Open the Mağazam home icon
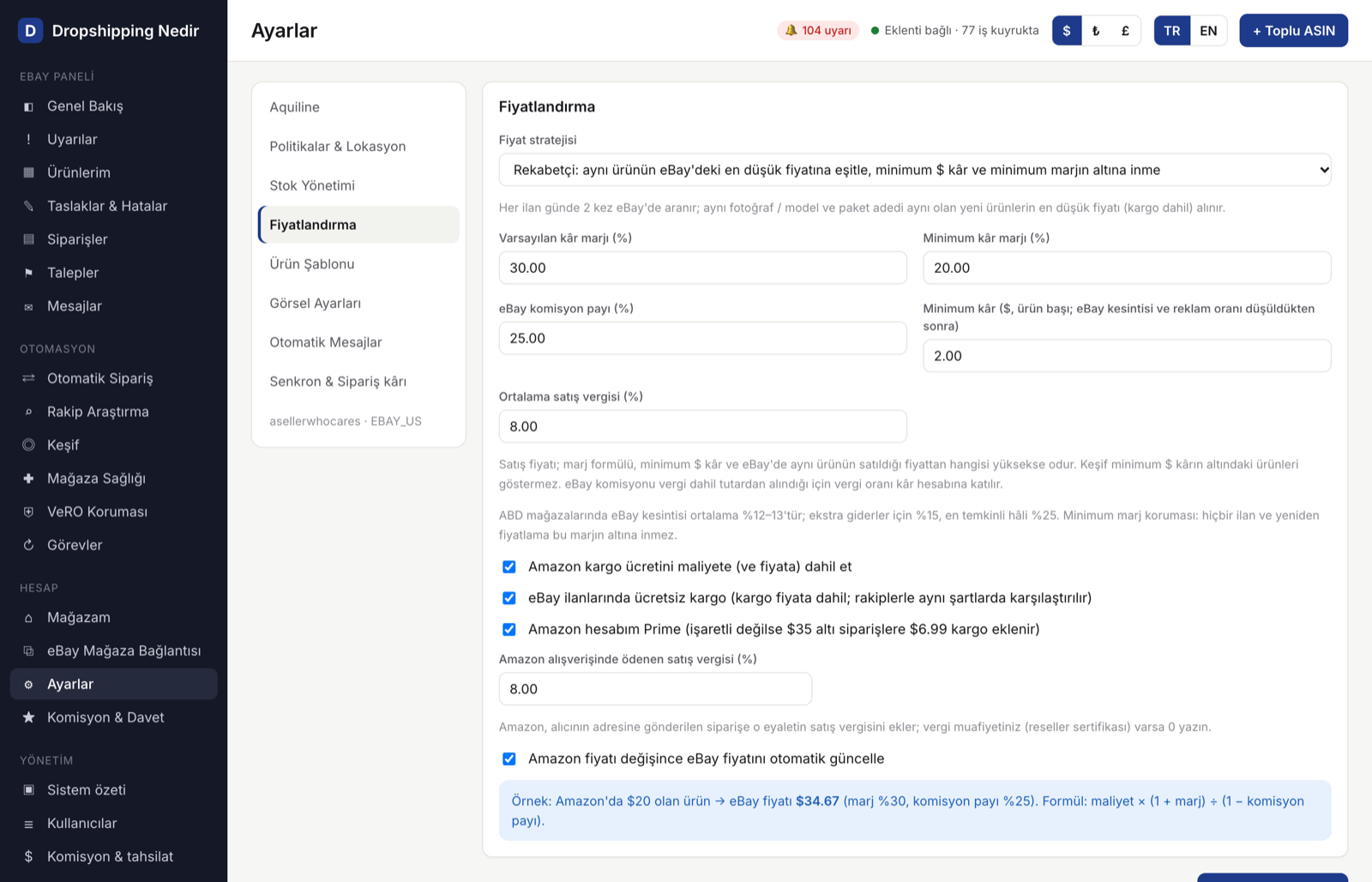 [28, 618]
